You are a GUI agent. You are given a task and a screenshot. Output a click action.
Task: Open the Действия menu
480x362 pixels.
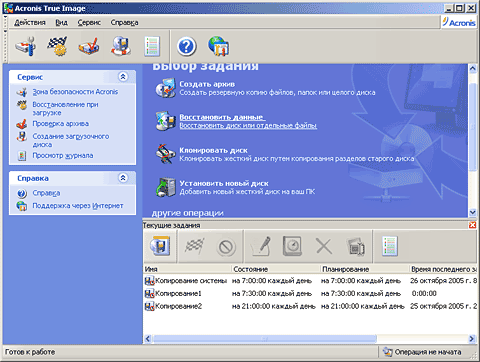click(30, 23)
